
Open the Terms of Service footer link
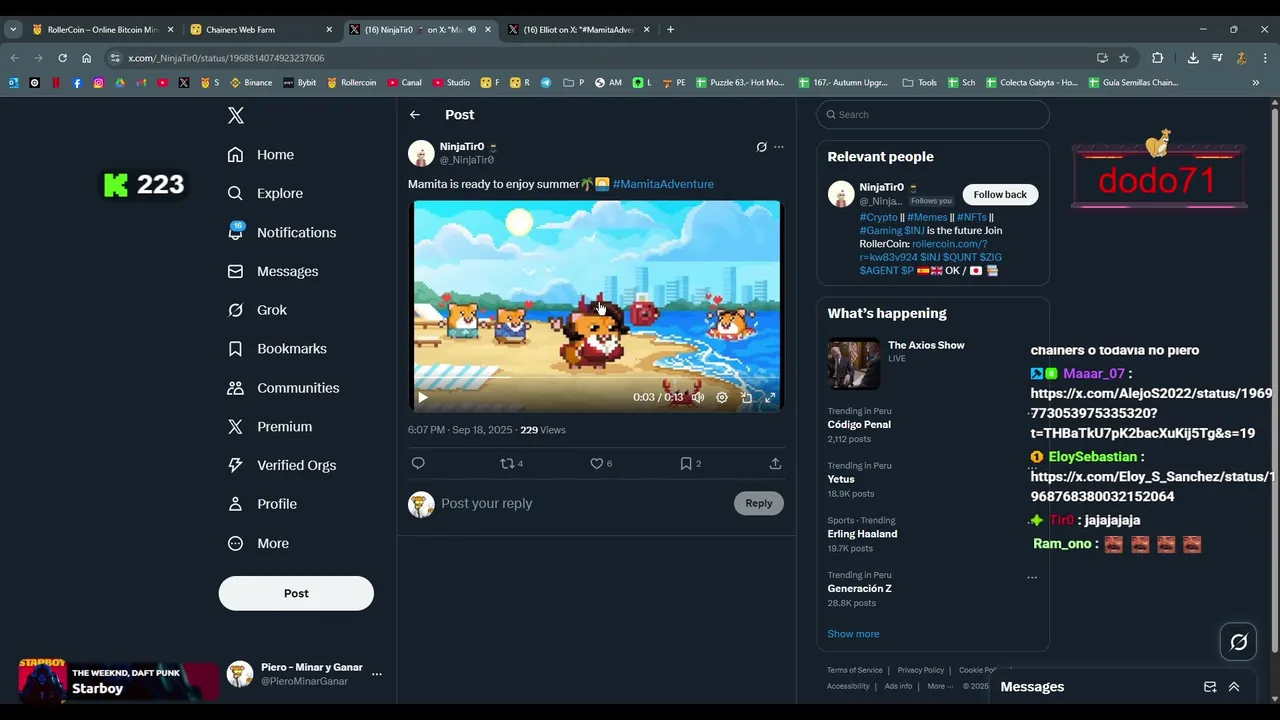pos(855,670)
